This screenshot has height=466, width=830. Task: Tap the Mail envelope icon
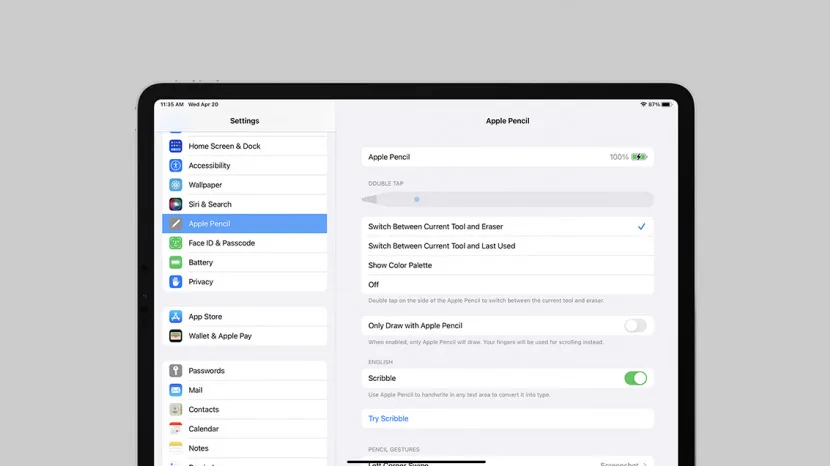pos(176,390)
